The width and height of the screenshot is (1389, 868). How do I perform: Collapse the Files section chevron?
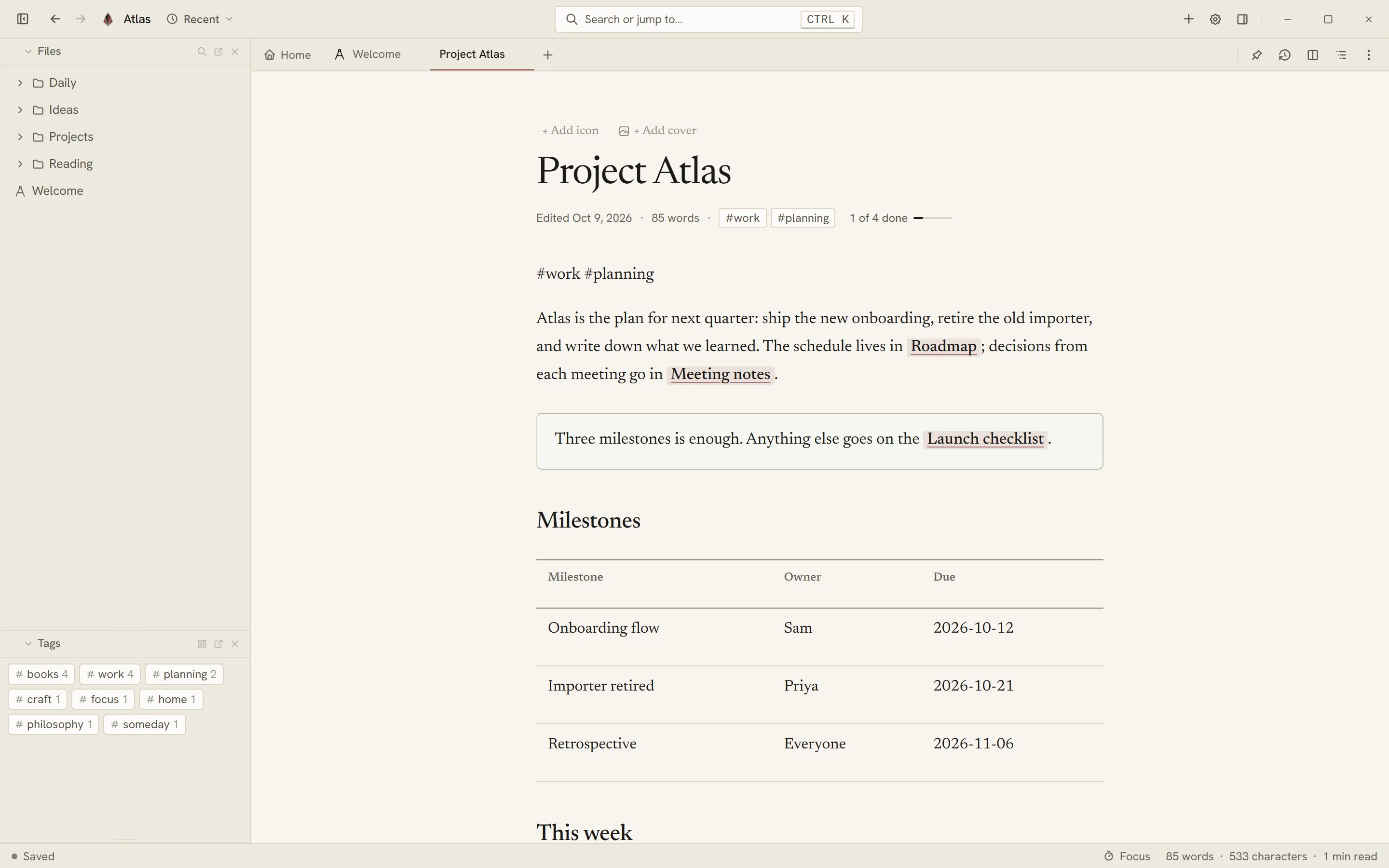(28, 52)
